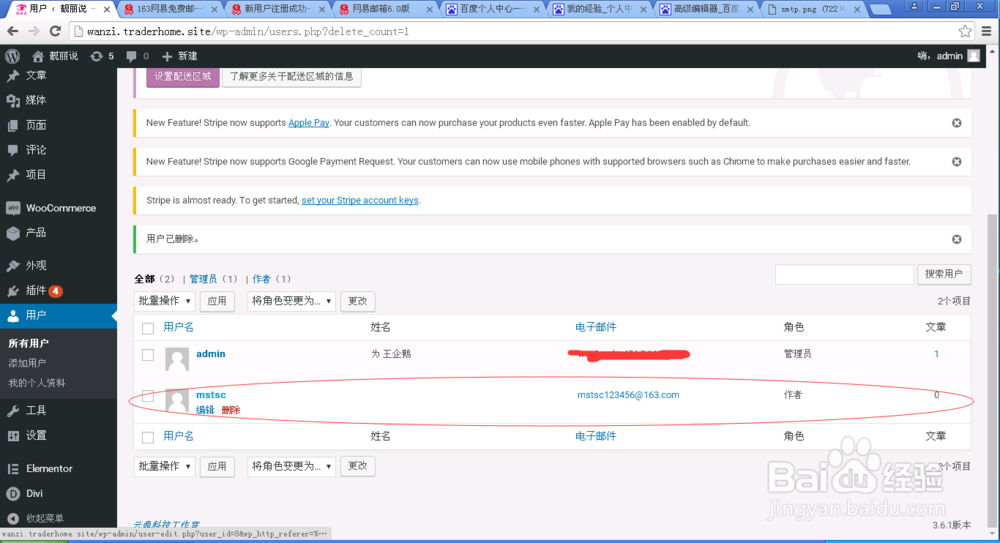
Task: Click browser back arrow
Action: click(13, 31)
